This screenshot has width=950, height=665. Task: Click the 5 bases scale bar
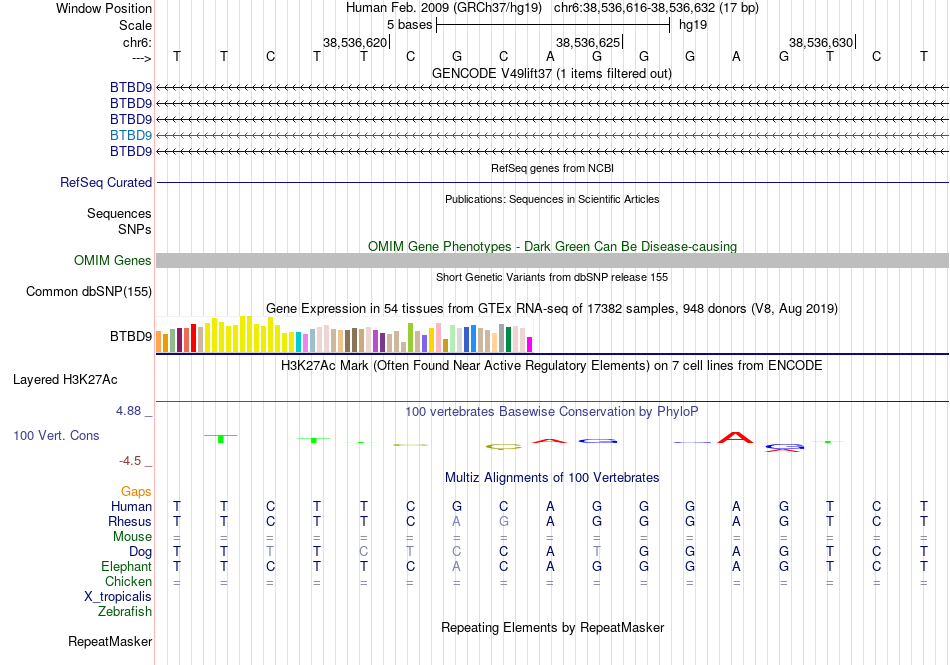(x=553, y=25)
